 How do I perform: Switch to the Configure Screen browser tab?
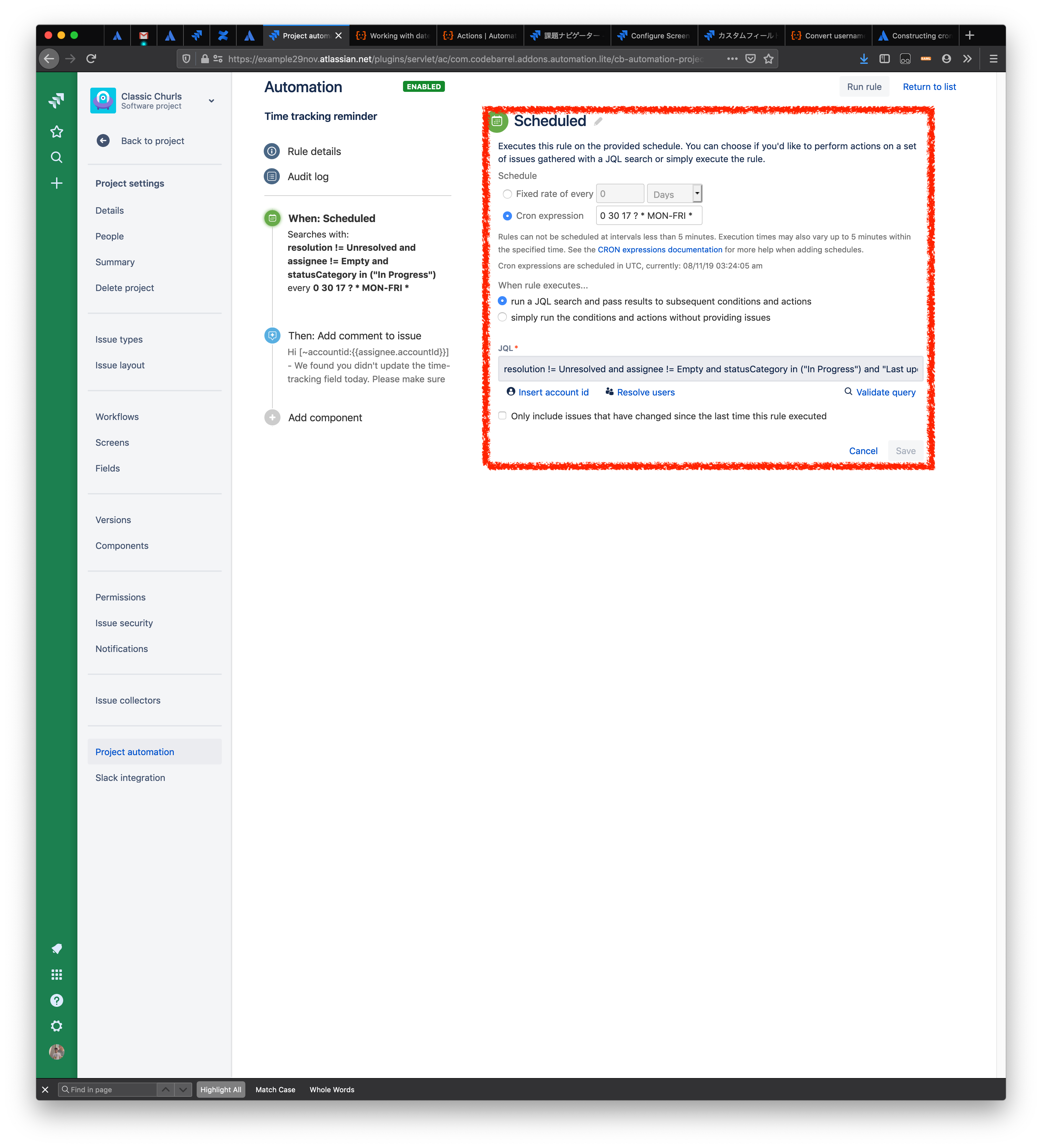tap(654, 35)
